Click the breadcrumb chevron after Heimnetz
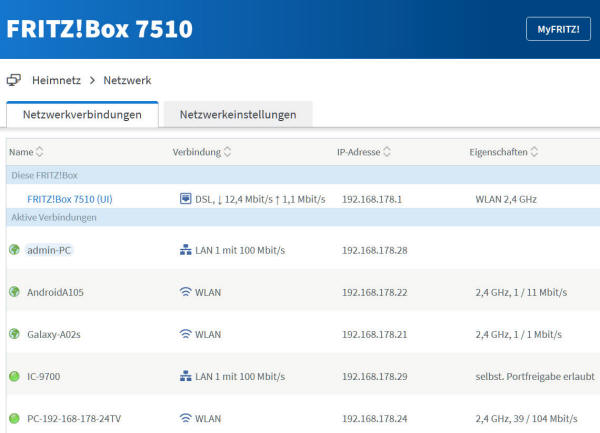Image resolution: width=600 pixels, height=433 pixels. 92,80
